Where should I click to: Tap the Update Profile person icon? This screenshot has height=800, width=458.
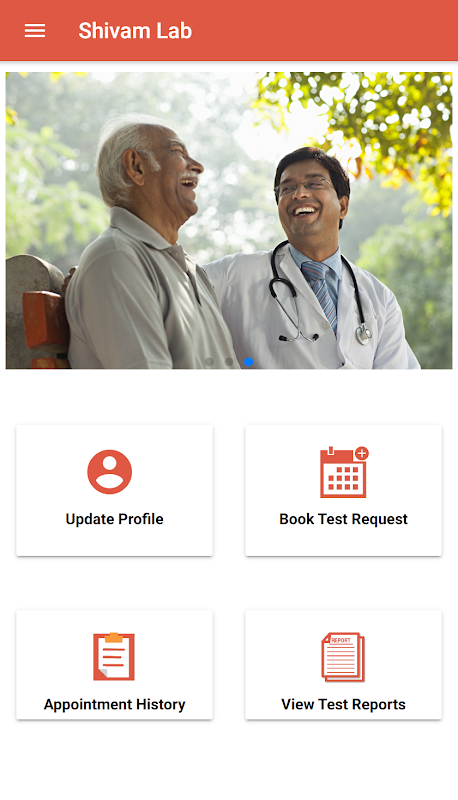coord(110,472)
